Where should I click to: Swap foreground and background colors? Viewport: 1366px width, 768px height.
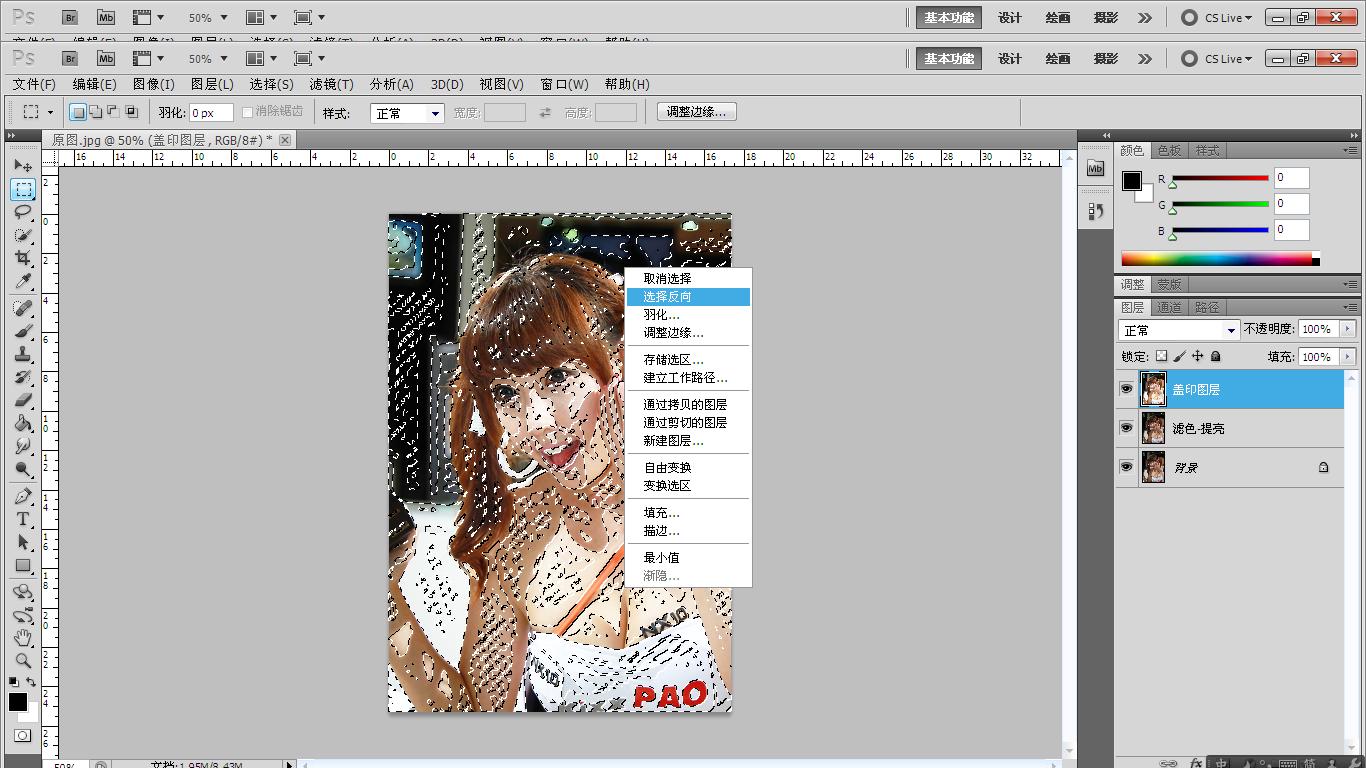pyautogui.click(x=31, y=682)
